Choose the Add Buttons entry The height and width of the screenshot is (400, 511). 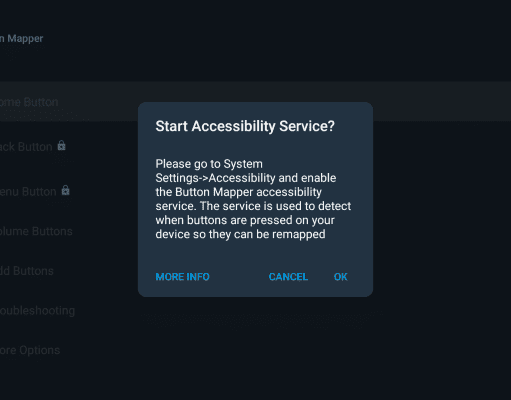(x=27, y=271)
